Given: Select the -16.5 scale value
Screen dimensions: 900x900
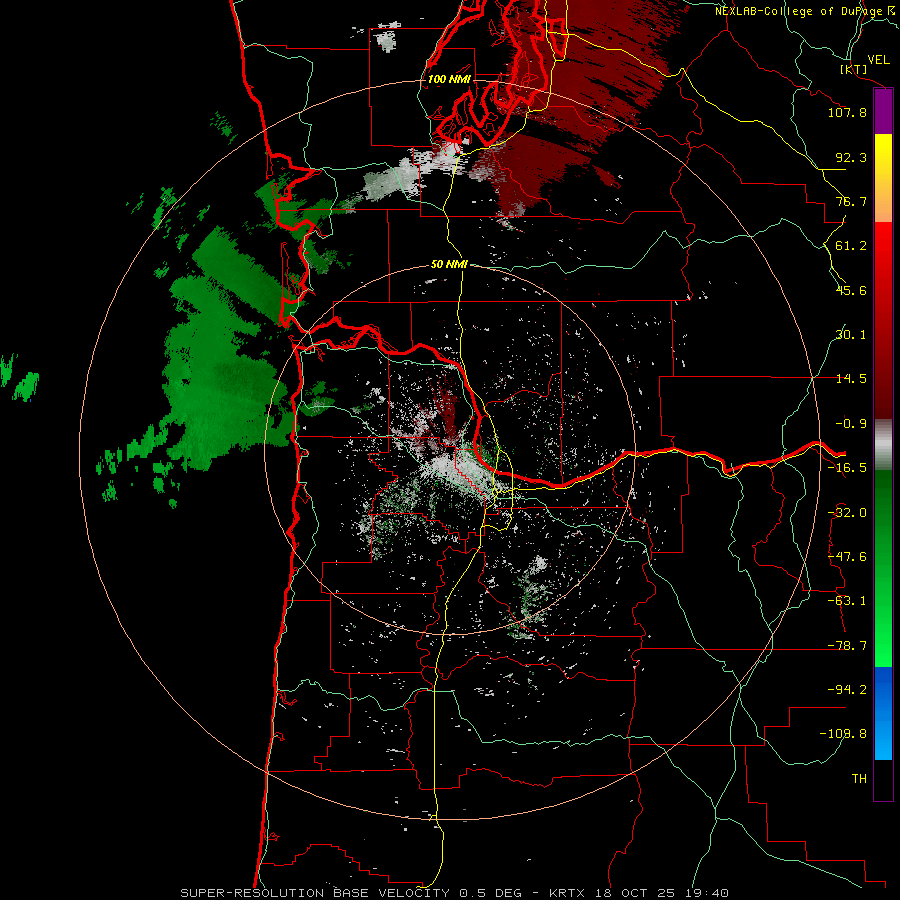Looking at the screenshot, I should (x=847, y=468).
